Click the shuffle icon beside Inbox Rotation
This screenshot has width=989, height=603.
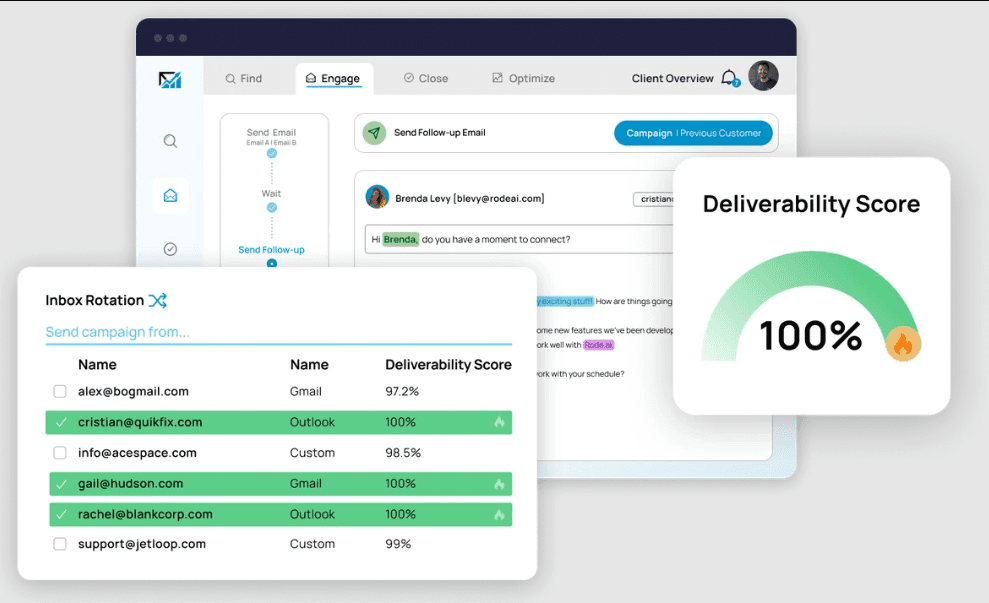[x=157, y=300]
